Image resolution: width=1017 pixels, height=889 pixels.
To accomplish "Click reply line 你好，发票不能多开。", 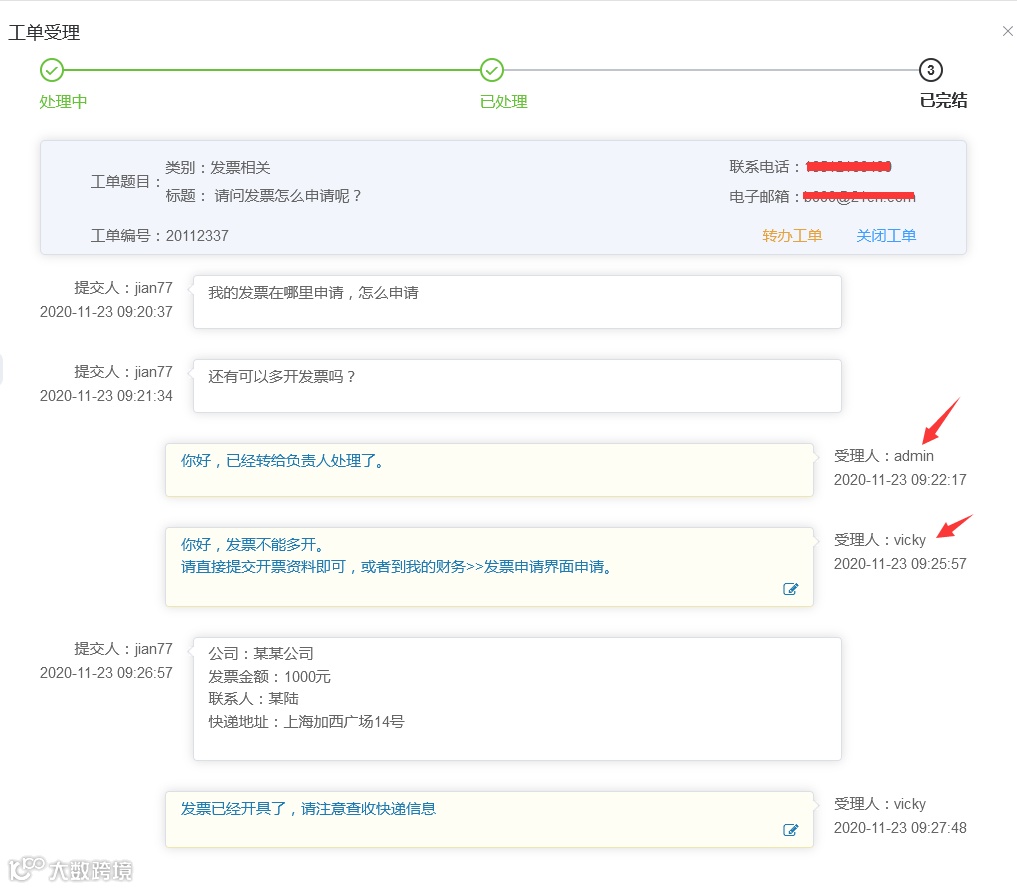I will click(x=254, y=545).
